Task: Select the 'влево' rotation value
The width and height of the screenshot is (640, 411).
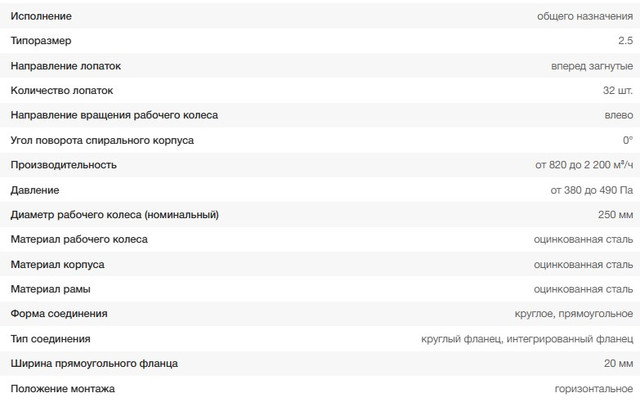Action: click(619, 115)
